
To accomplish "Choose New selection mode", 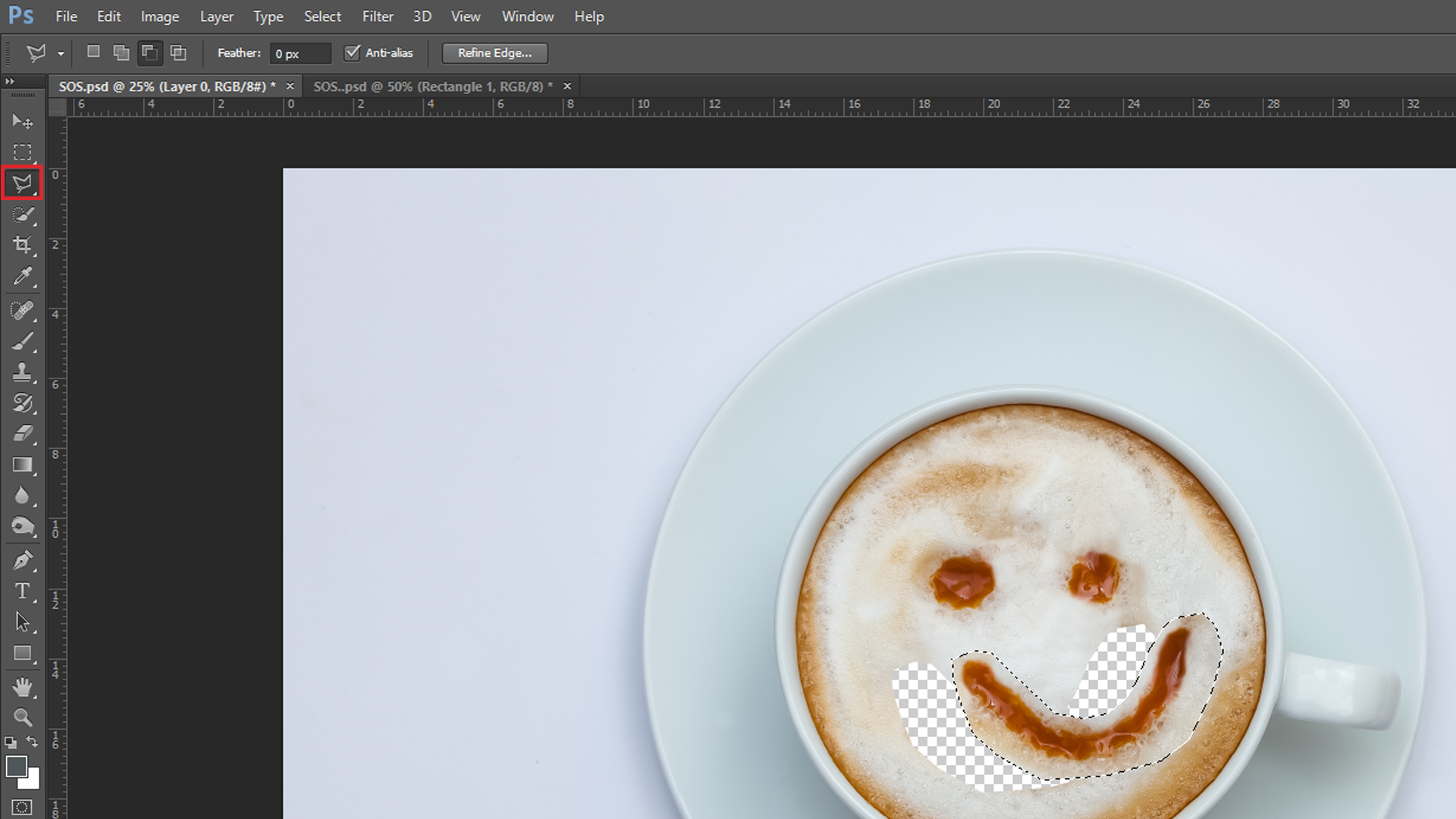I will [x=93, y=52].
